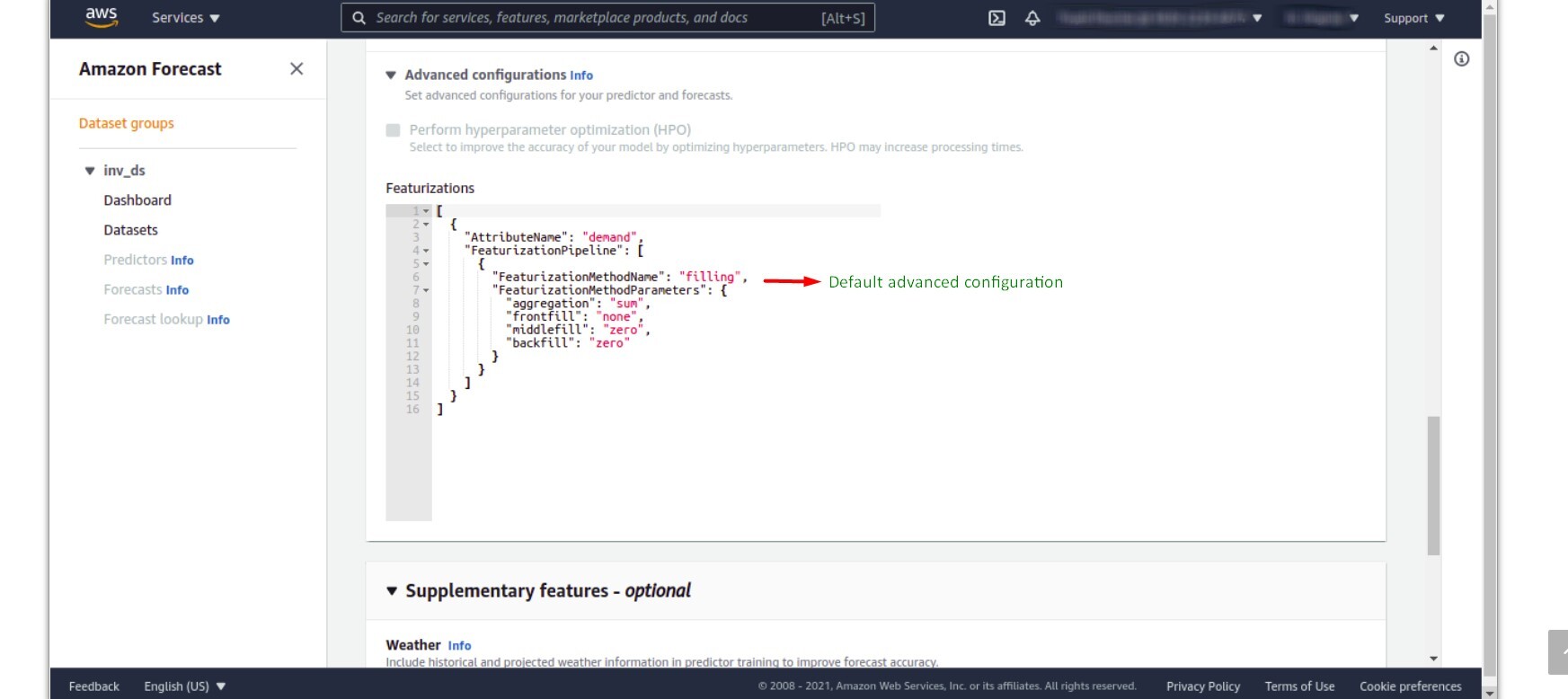Screen dimensions: 1568x699
Task: Open the Terms of Use link
Action: pos(1299,686)
